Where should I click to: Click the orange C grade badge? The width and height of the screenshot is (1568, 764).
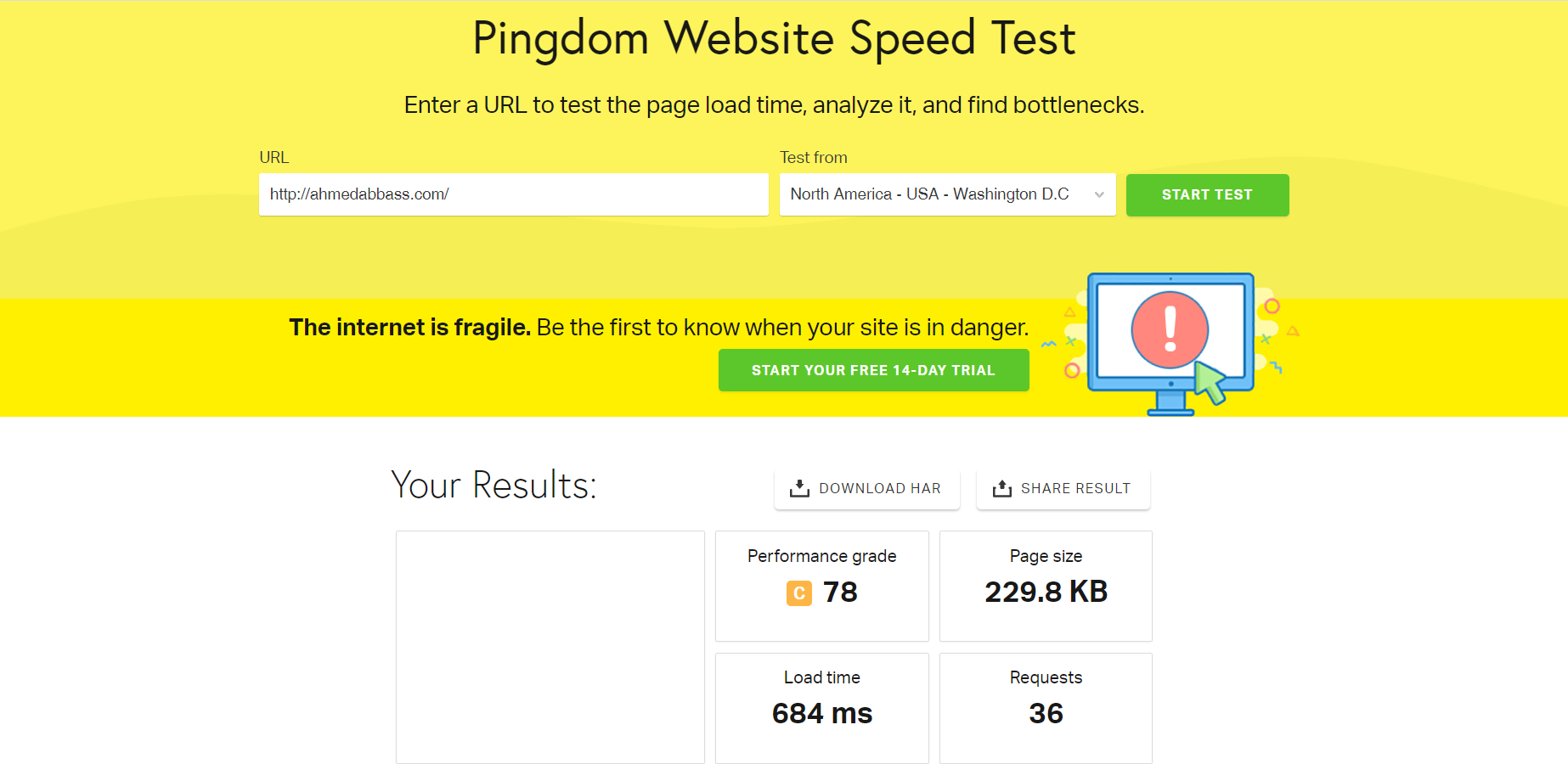tap(799, 593)
